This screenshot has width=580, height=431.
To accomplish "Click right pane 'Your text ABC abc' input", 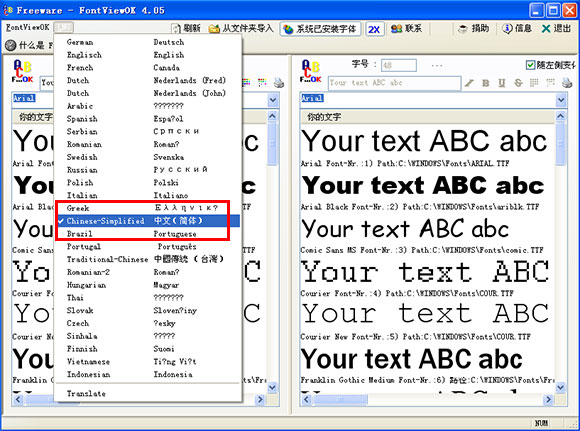I will [x=394, y=83].
